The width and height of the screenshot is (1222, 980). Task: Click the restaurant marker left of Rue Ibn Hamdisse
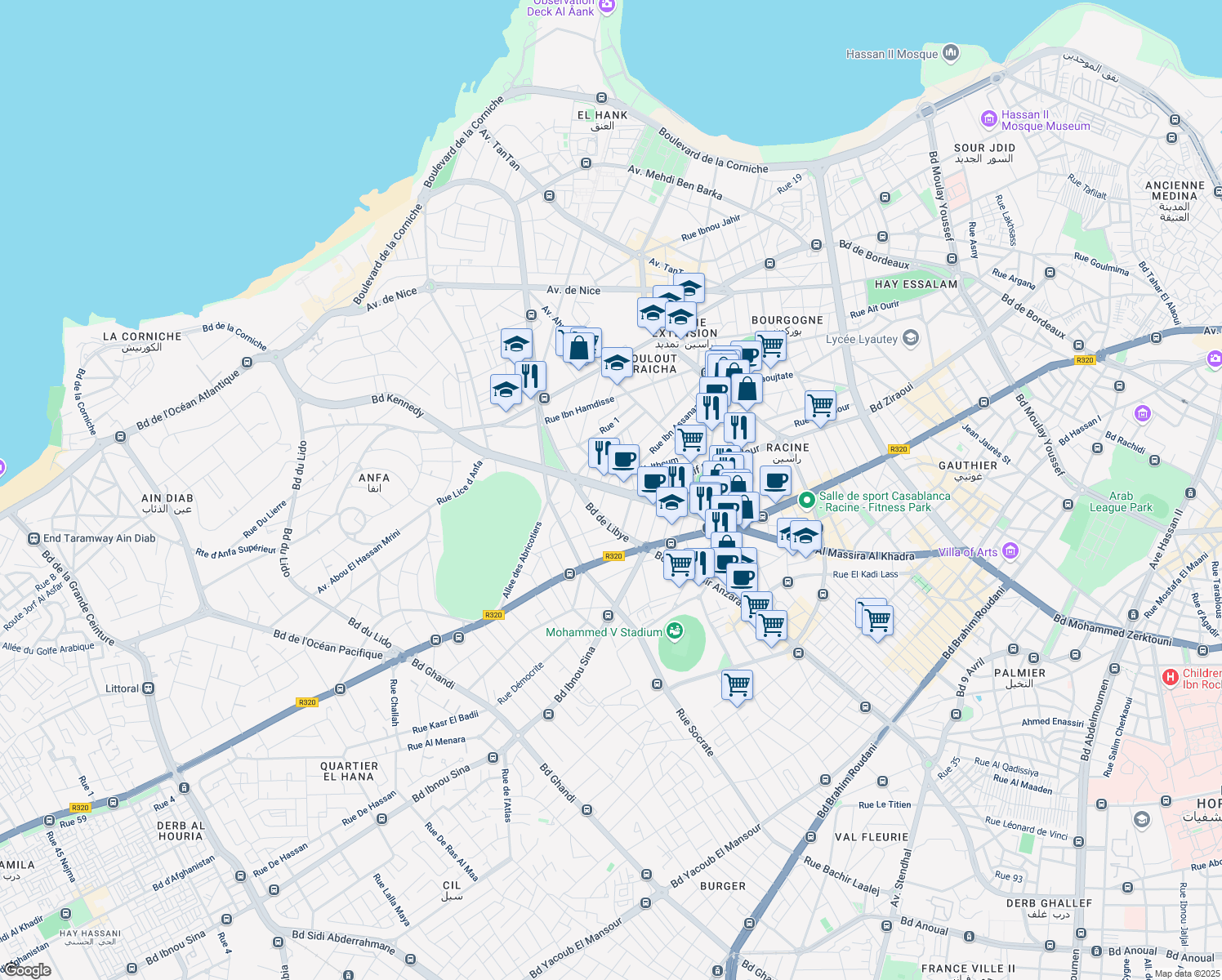pos(530,376)
